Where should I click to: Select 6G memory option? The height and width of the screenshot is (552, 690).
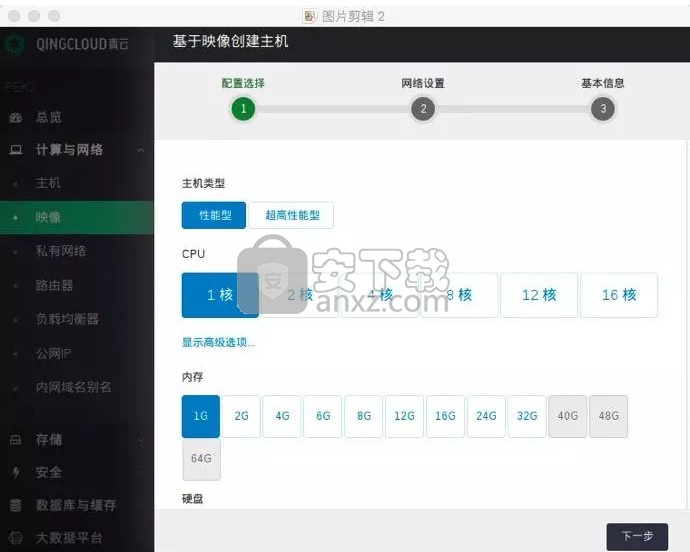(323, 416)
